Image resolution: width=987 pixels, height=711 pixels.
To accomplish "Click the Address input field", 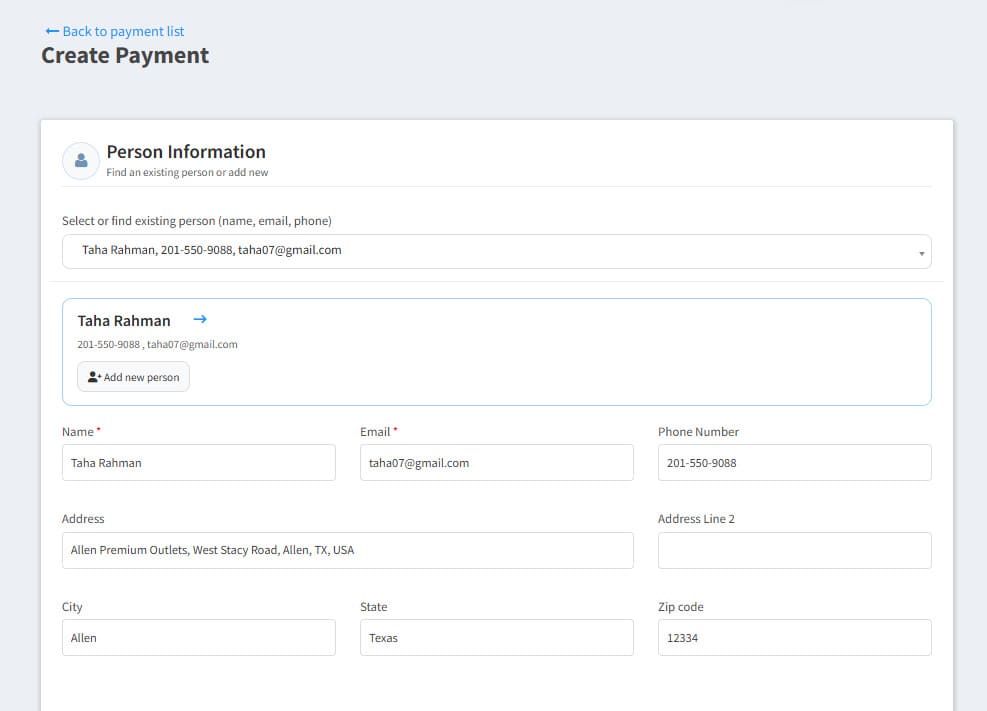I will click(x=348, y=551).
